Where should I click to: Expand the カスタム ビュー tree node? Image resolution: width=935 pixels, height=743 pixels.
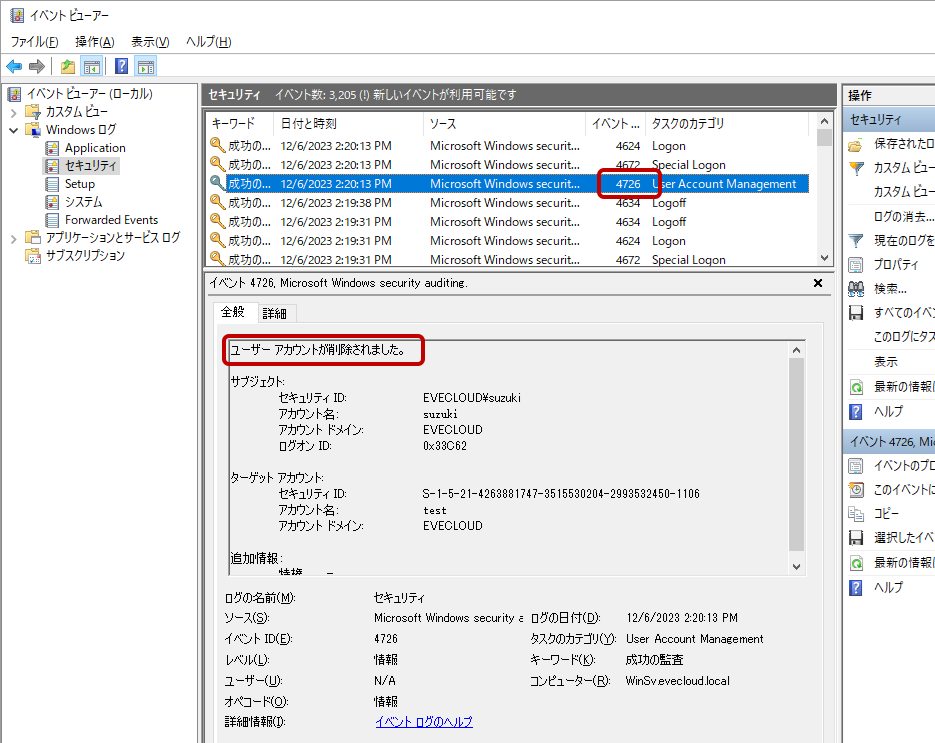[x=14, y=112]
